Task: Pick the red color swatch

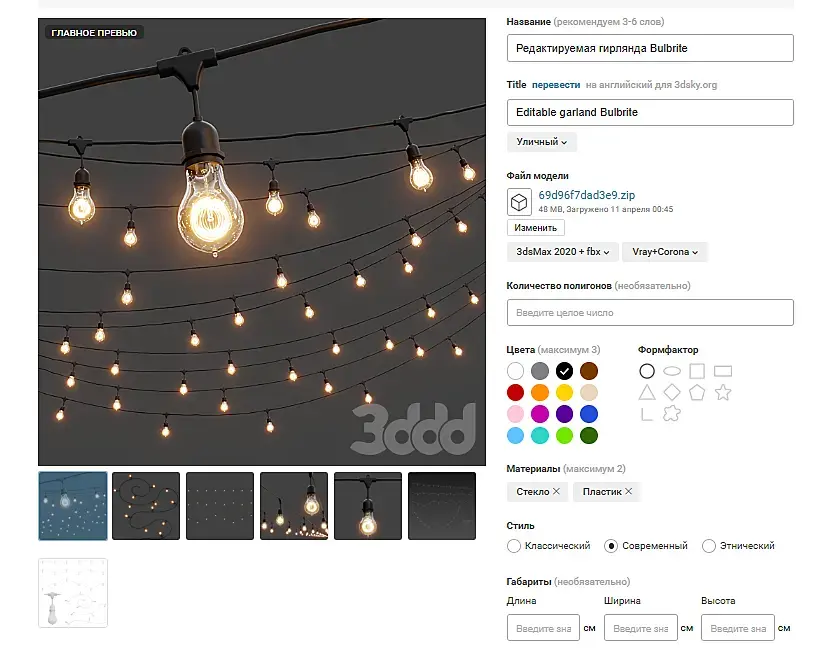Action: [515, 392]
